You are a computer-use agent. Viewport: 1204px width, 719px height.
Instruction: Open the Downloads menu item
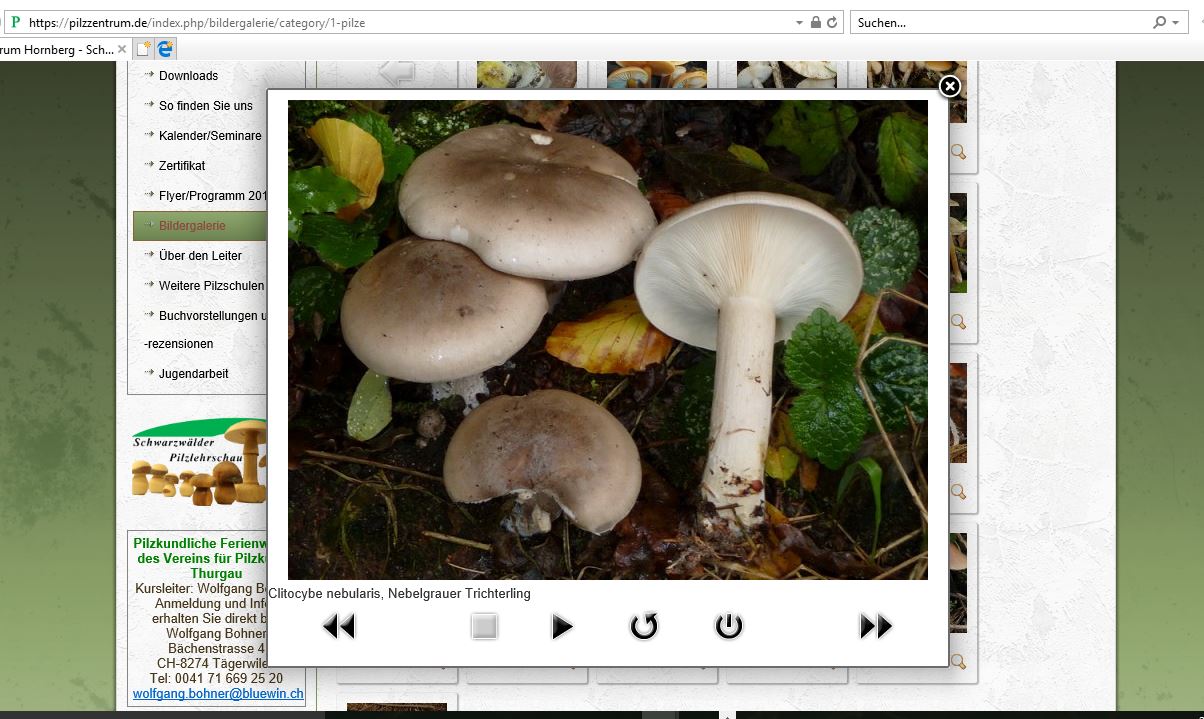click(x=188, y=76)
